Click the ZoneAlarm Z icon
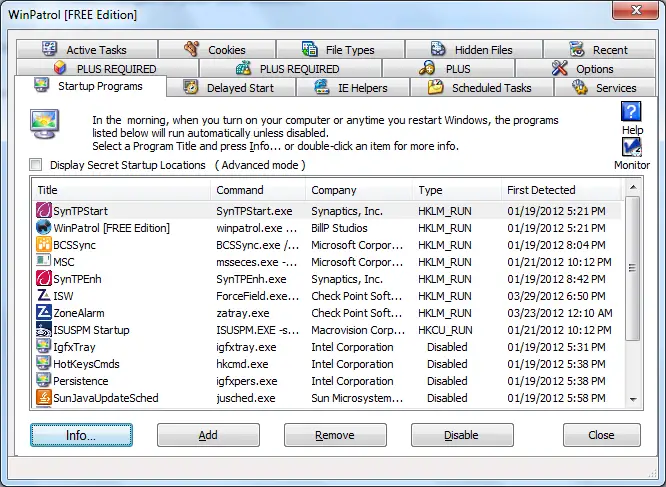The height and width of the screenshot is (487, 666). [x=44, y=312]
